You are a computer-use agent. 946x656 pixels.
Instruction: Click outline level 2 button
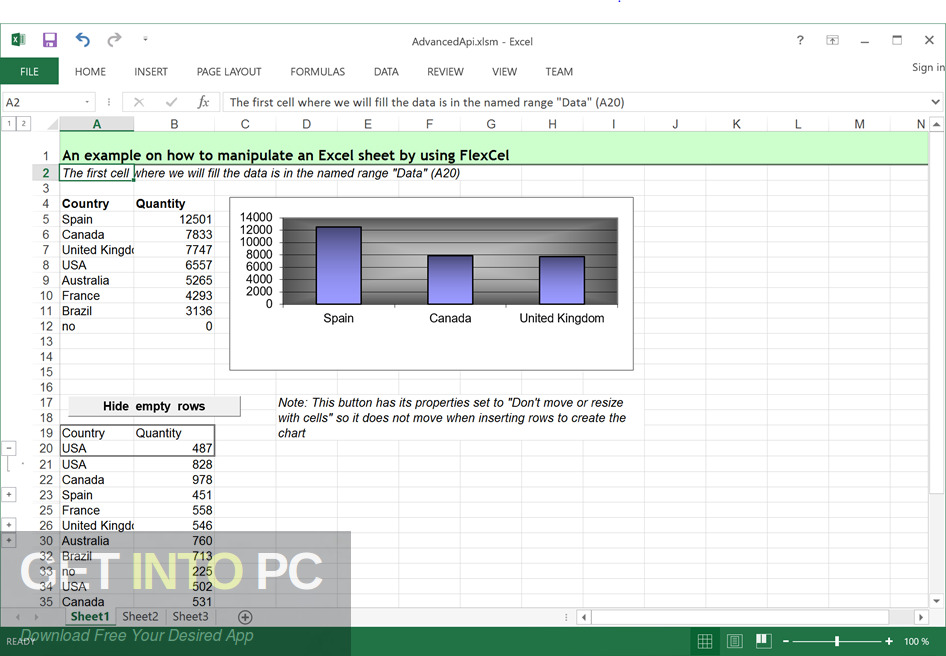(23, 124)
